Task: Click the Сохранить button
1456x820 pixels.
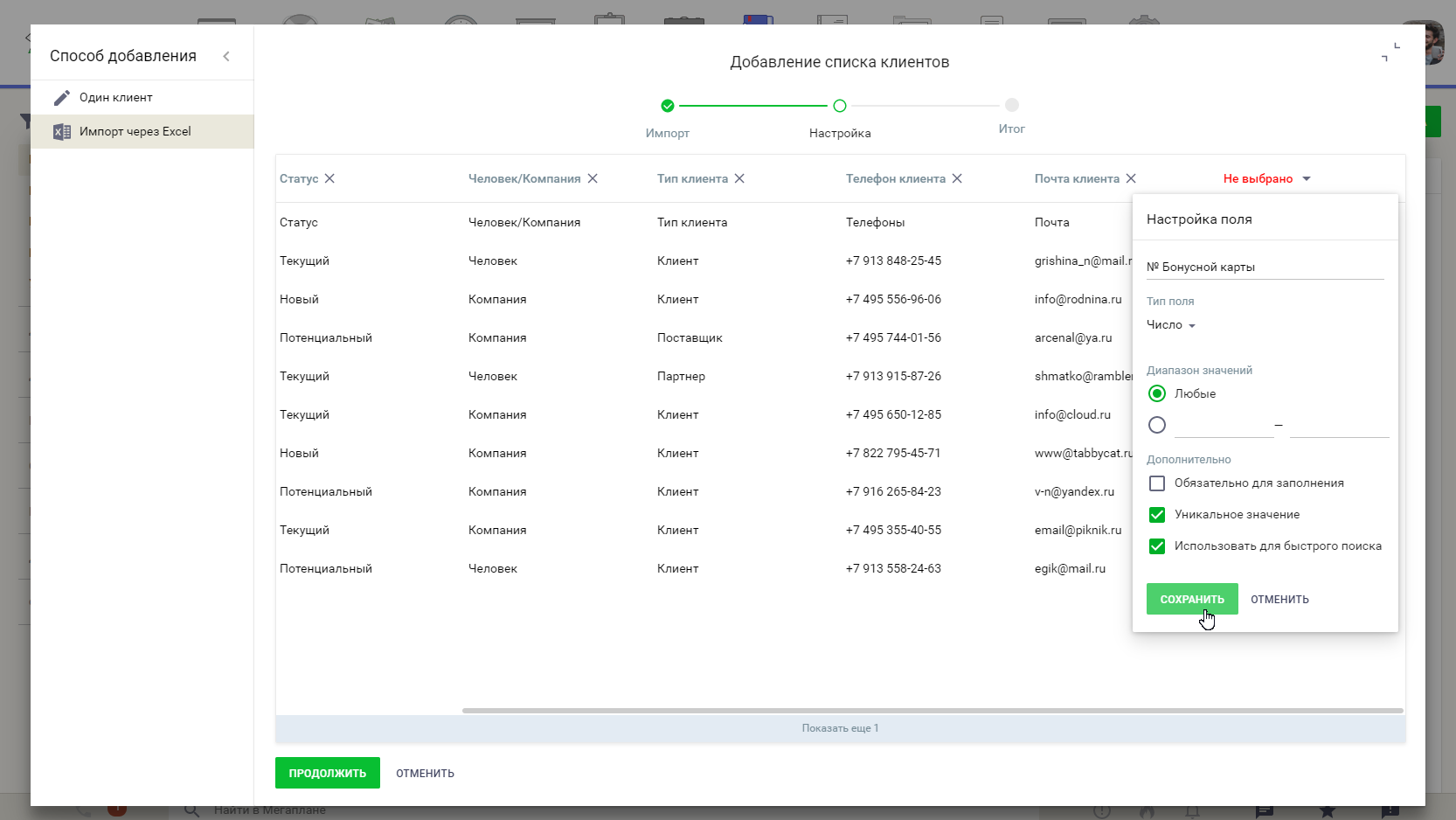Action: pyautogui.click(x=1192, y=599)
